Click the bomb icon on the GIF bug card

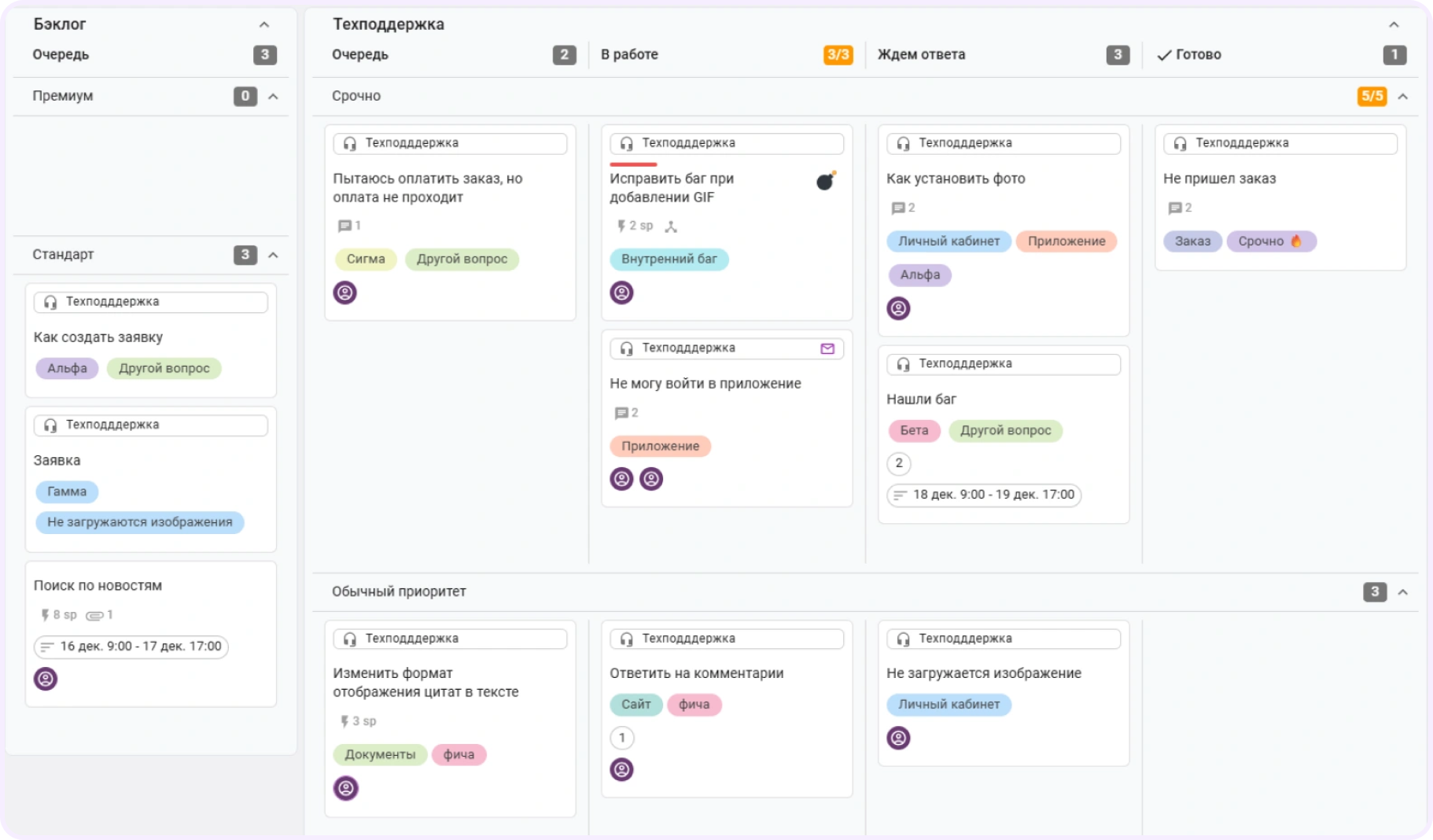[x=825, y=182]
